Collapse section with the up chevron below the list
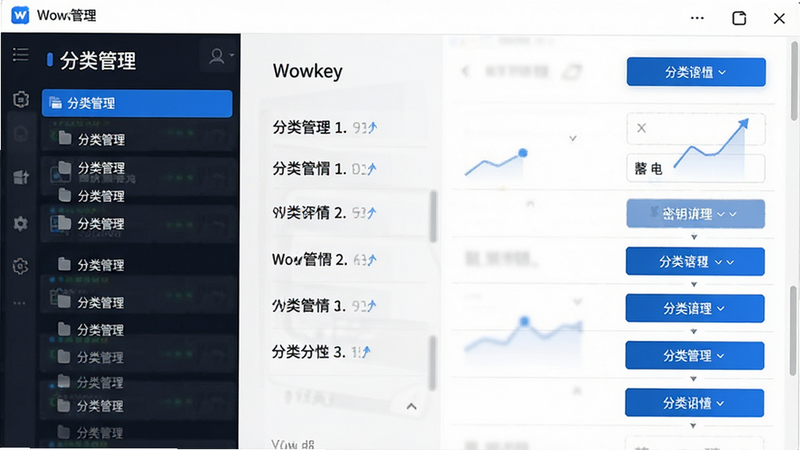Screen dimensions: 800x450 pos(411,407)
